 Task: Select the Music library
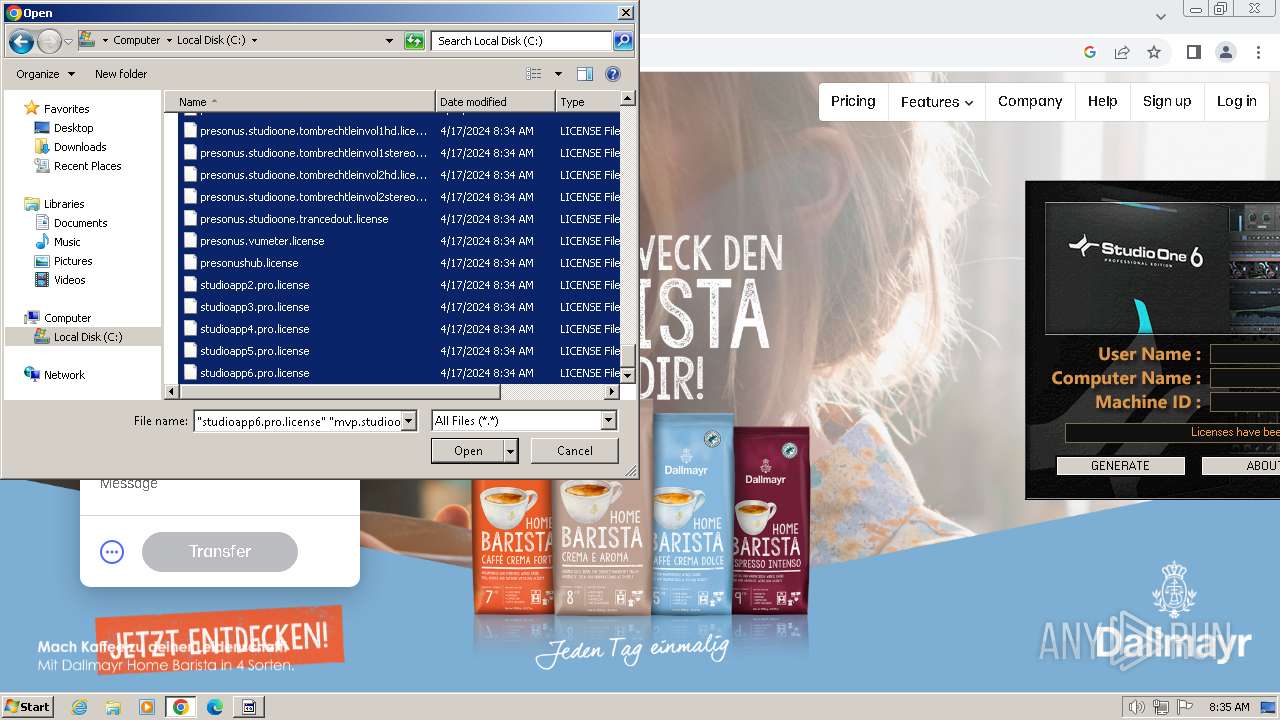tap(67, 242)
